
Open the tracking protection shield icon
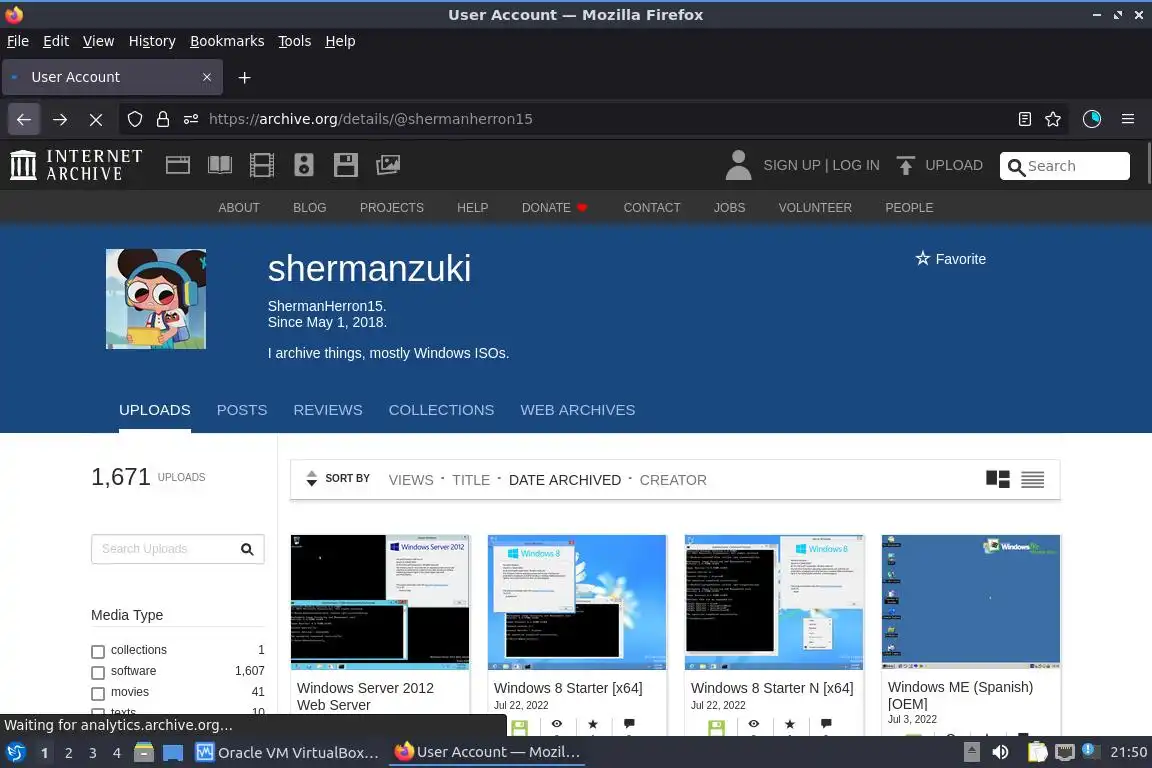[x=134, y=119]
